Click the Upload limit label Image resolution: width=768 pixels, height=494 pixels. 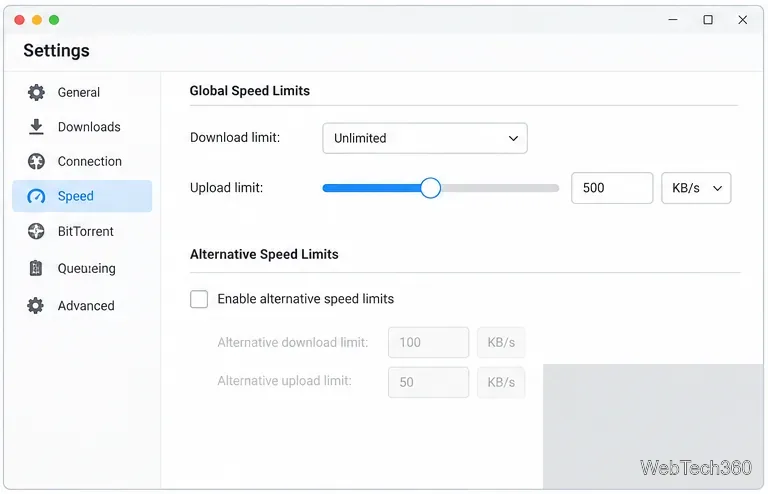(226, 188)
